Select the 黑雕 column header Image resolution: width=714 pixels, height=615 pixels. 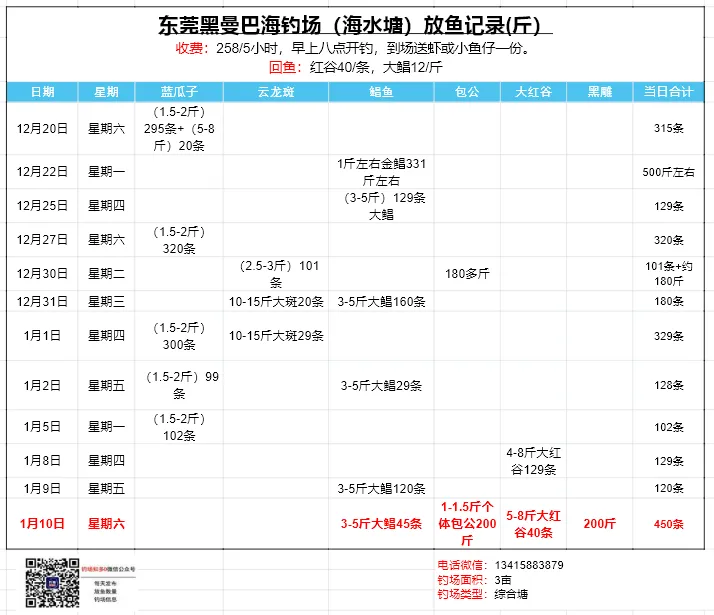tap(600, 92)
